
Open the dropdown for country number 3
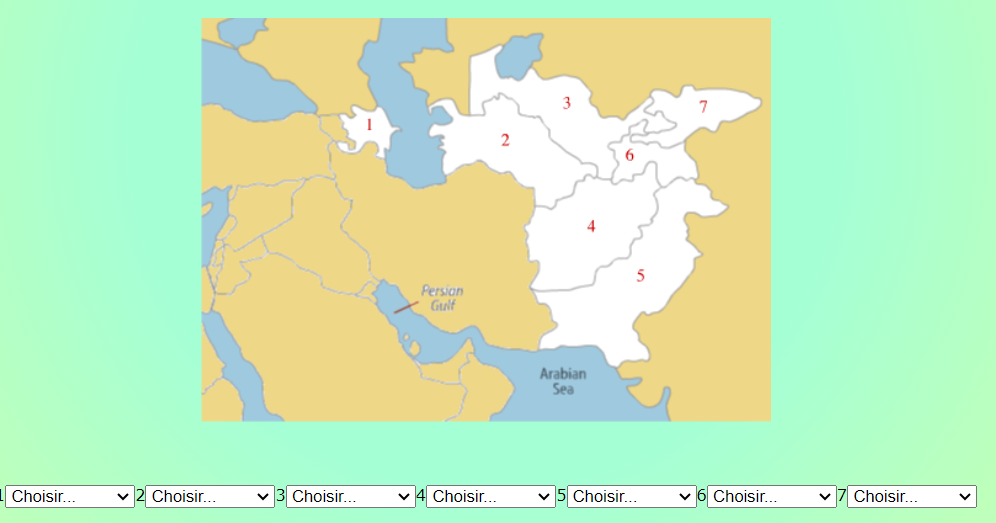point(350,496)
